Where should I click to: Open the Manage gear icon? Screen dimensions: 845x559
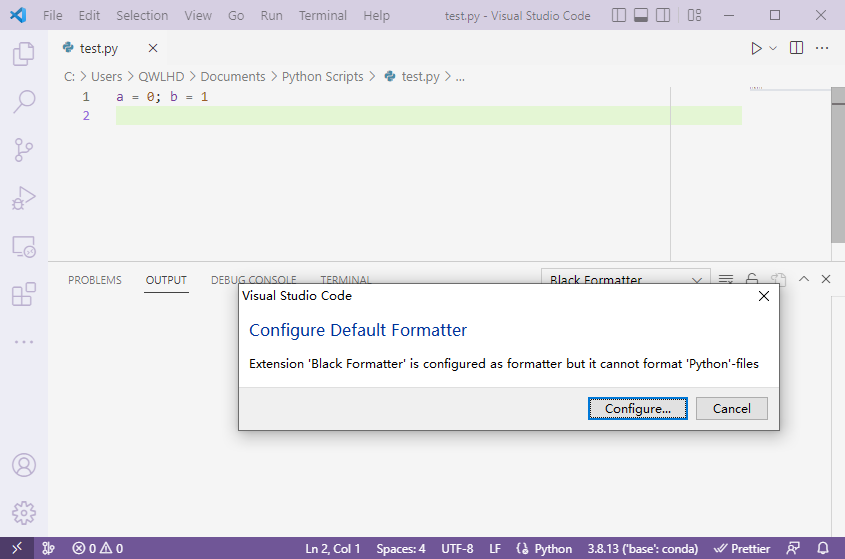(24, 513)
